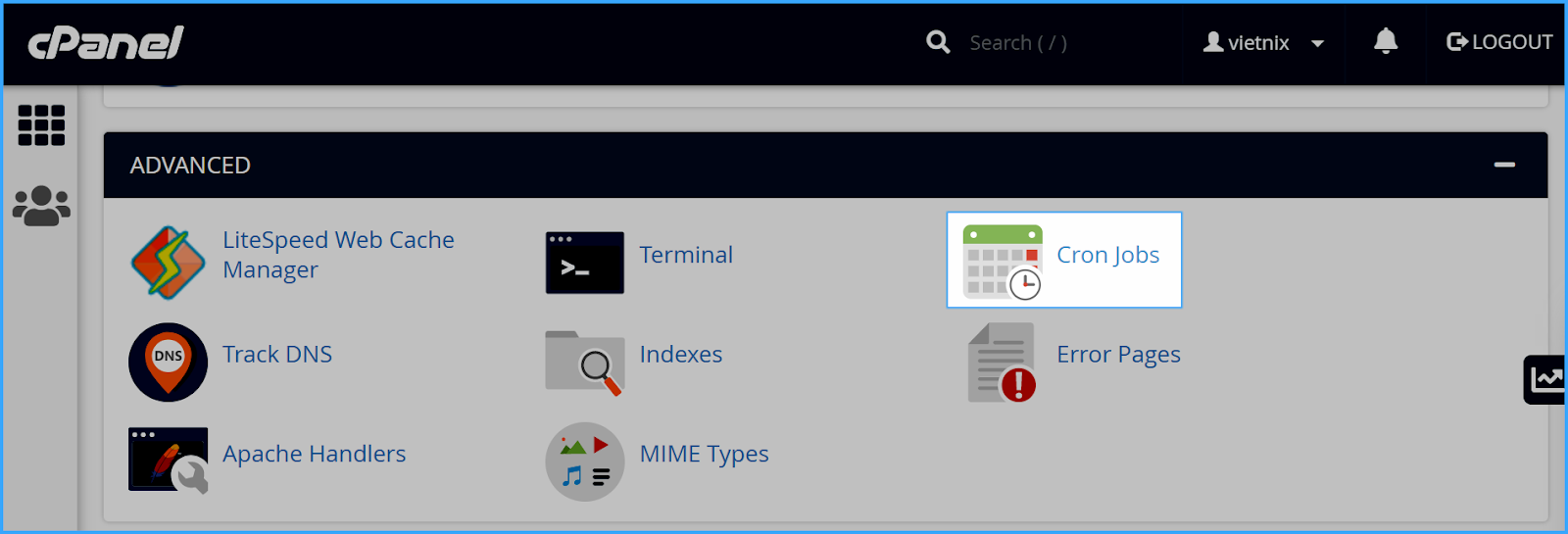Open the Error Pages link
The height and width of the screenshot is (534, 1568).
1118,355
